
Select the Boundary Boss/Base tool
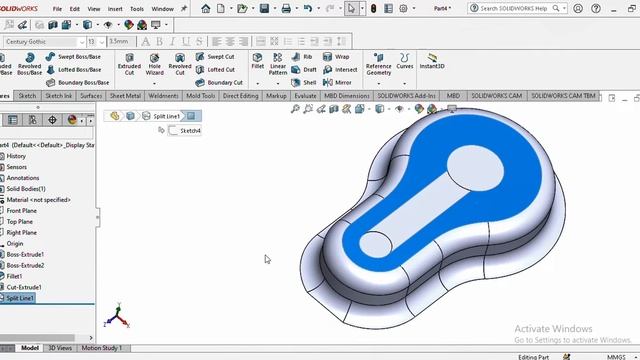click(x=78, y=82)
